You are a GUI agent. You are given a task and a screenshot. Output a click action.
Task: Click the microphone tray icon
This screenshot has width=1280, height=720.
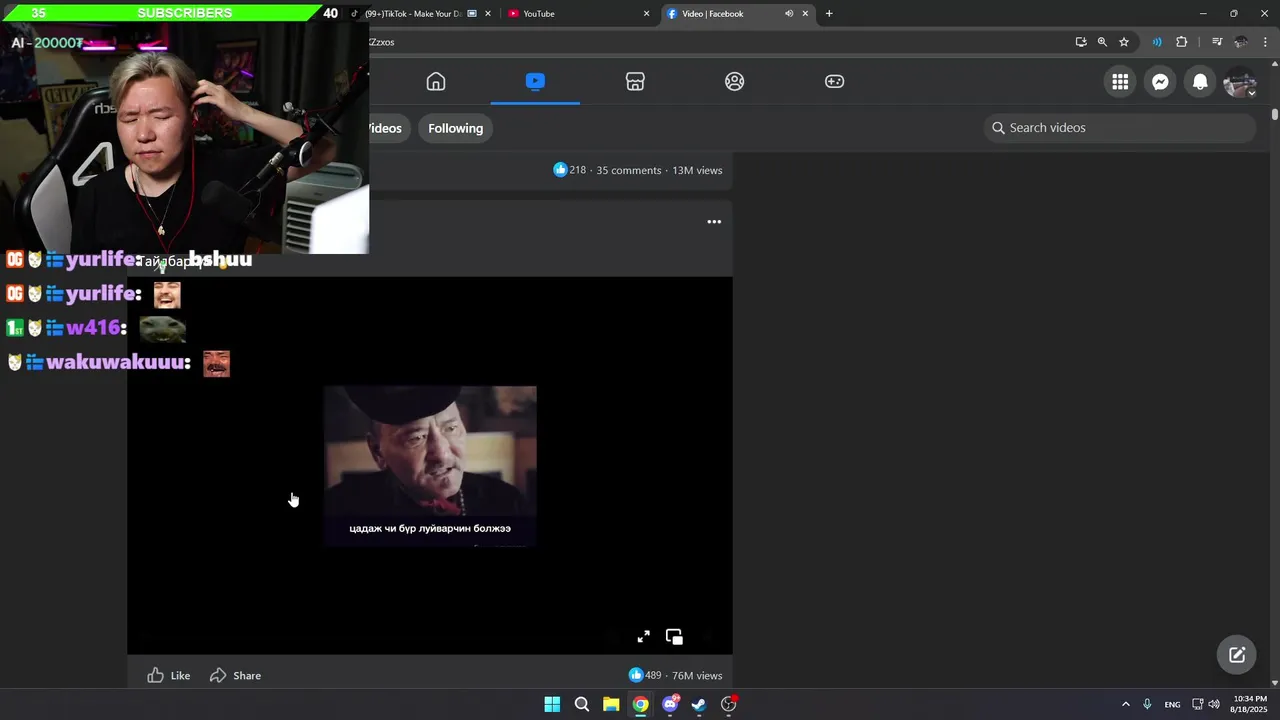(1147, 704)
